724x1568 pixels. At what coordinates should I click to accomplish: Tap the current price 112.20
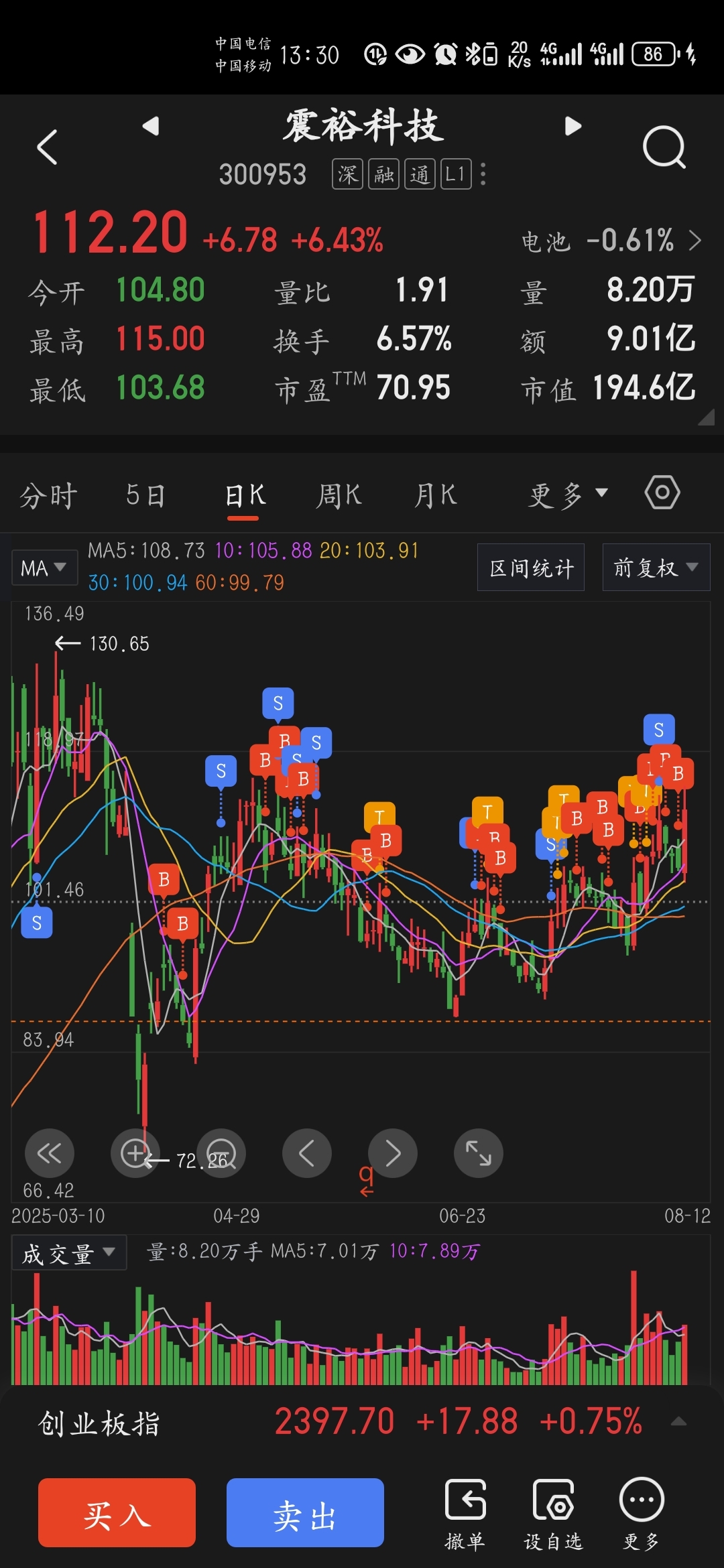(110, 232)
